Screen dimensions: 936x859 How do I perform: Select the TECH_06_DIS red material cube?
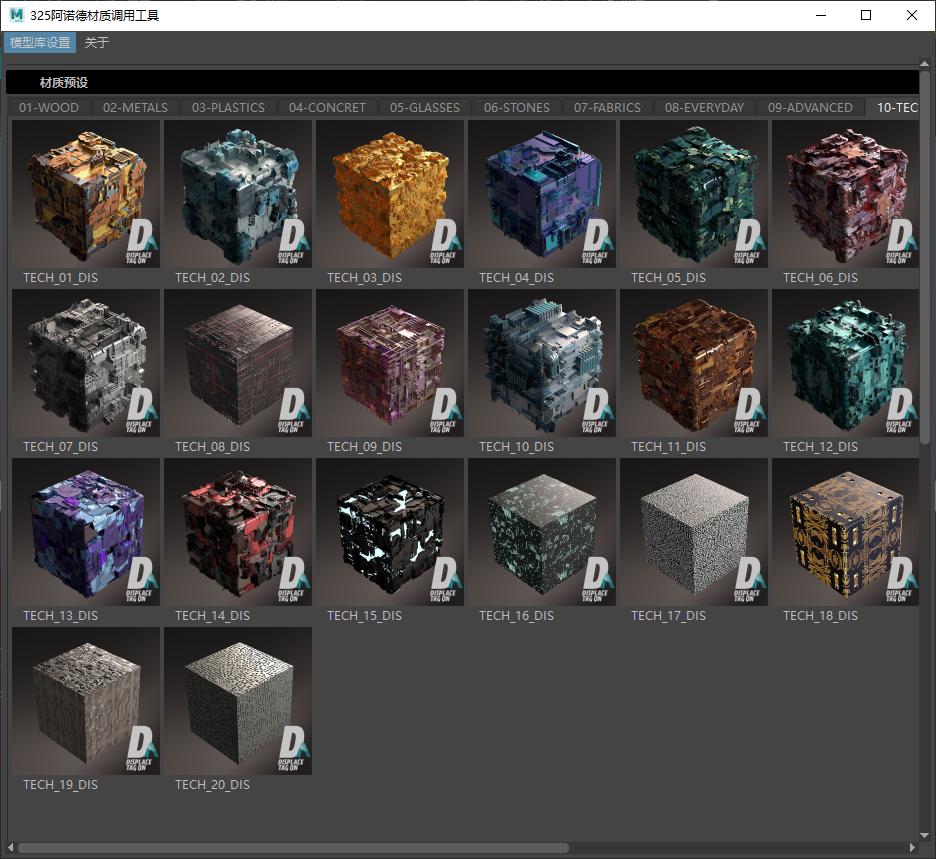[845, 194]
